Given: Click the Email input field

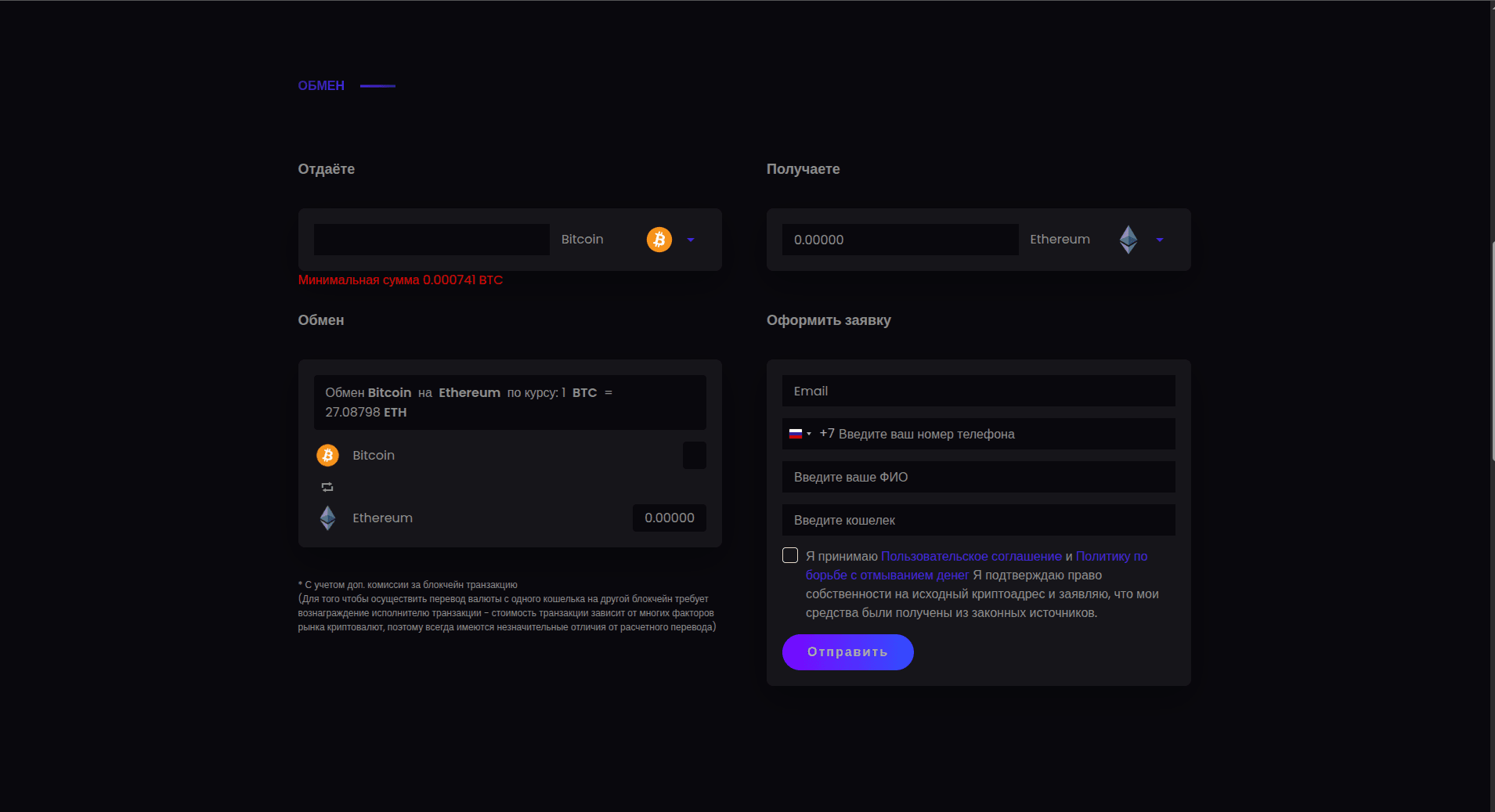Looking at the screenshot, I should tap(978, 391).
